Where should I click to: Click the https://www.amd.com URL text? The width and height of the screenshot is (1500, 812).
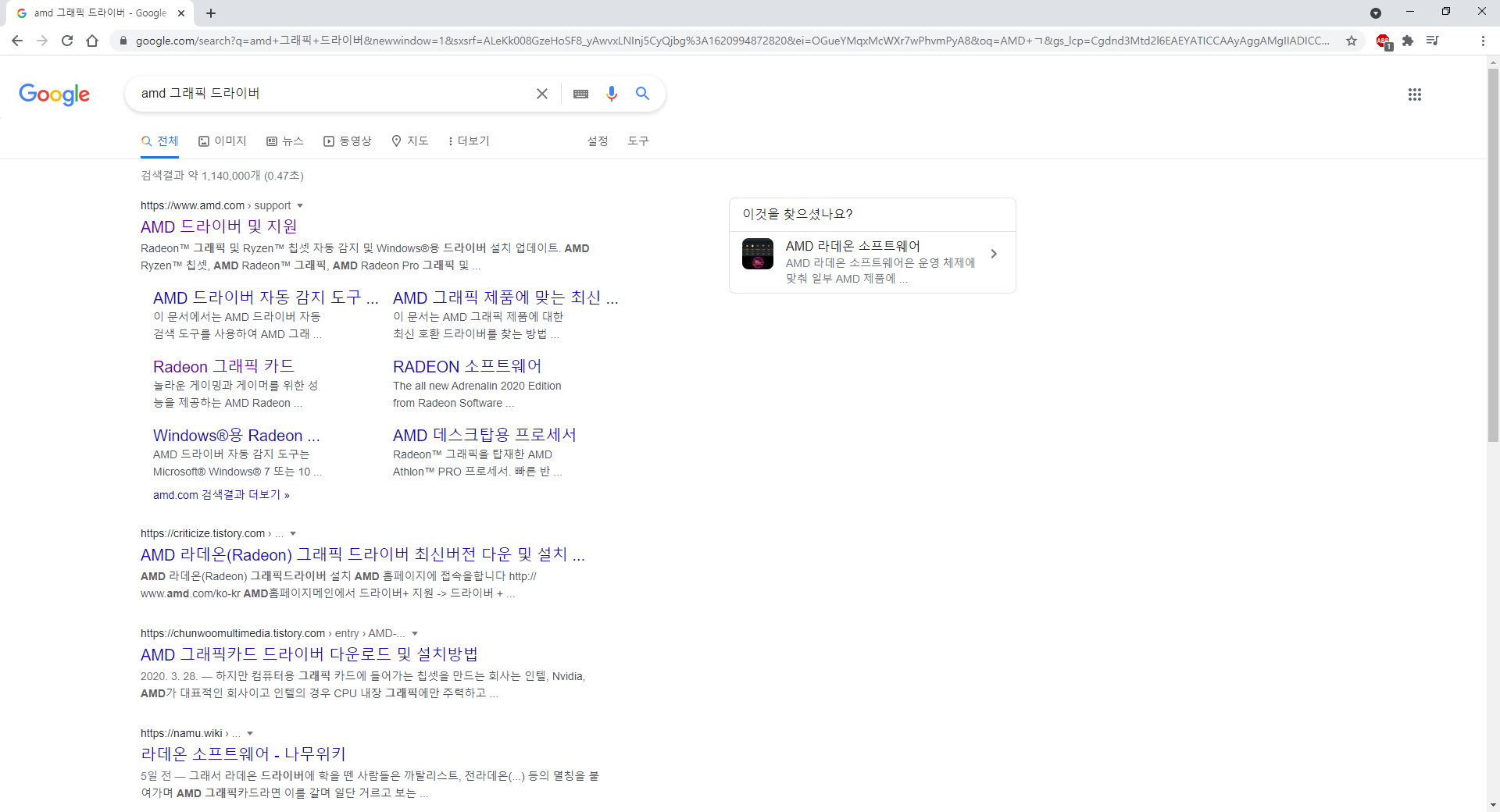point(192,206)
